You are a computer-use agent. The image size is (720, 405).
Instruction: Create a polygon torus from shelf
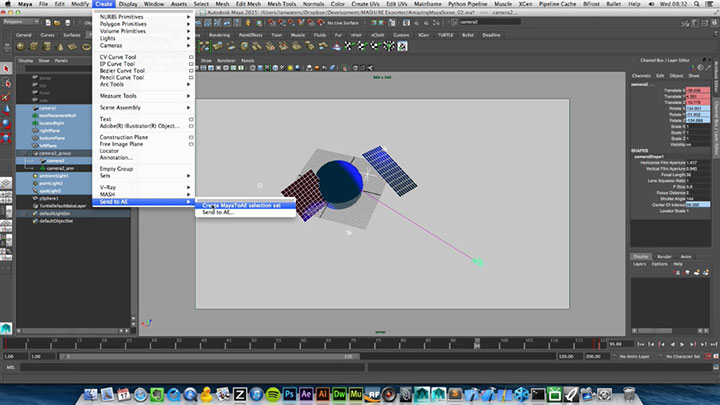tap(86, 46)
